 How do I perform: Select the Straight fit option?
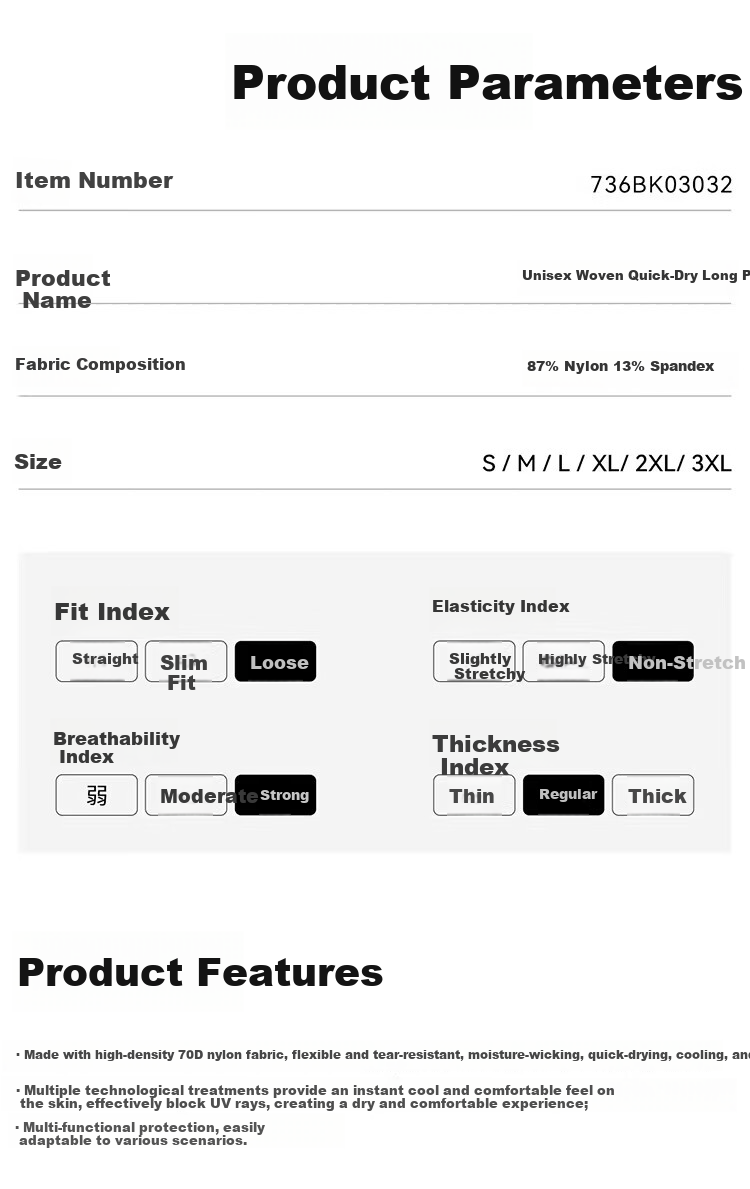tap(96, 661)
